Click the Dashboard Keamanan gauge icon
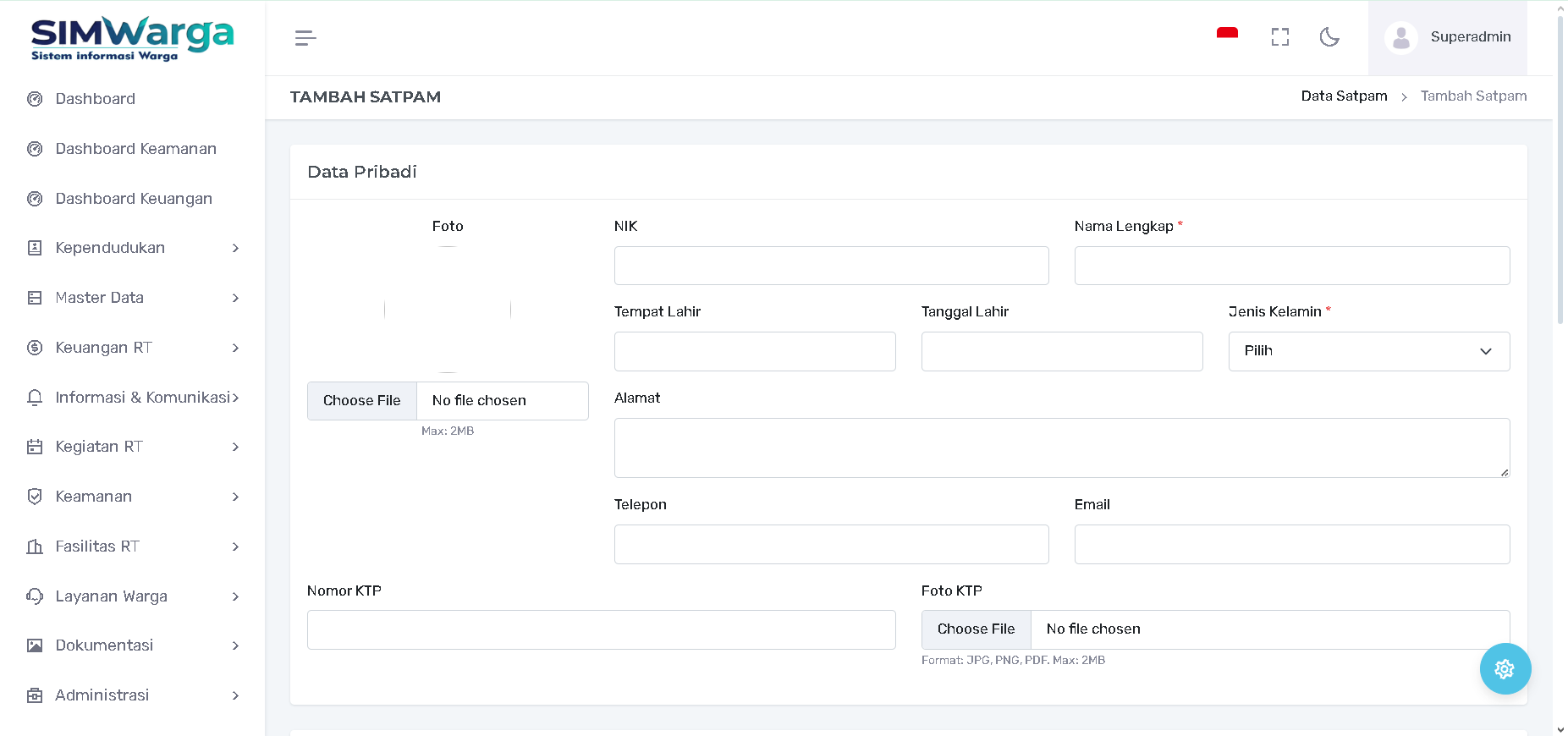Screen dimensions: 1568x736 coord(35,149)
